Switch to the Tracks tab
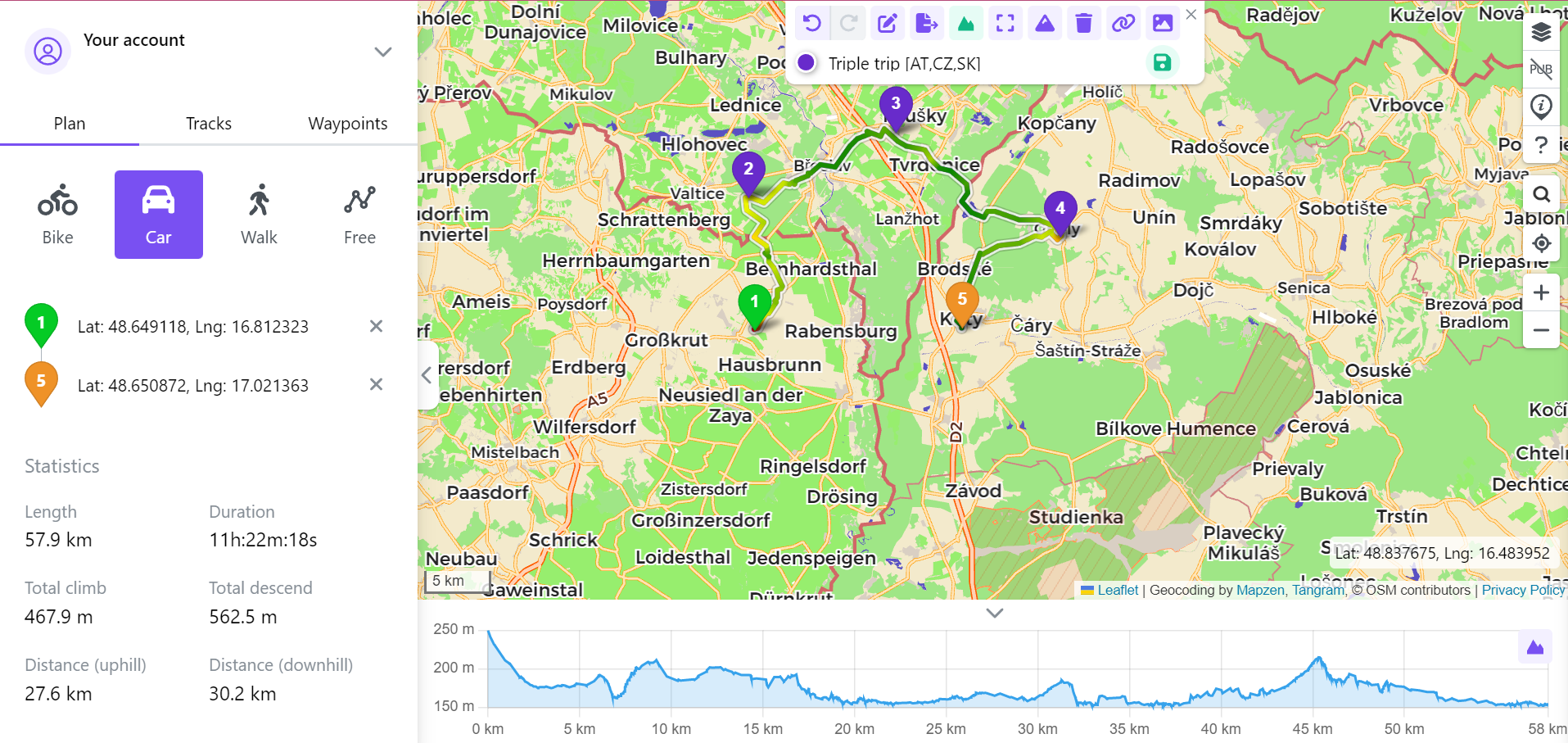1568x743 pixels. point(209,124)
